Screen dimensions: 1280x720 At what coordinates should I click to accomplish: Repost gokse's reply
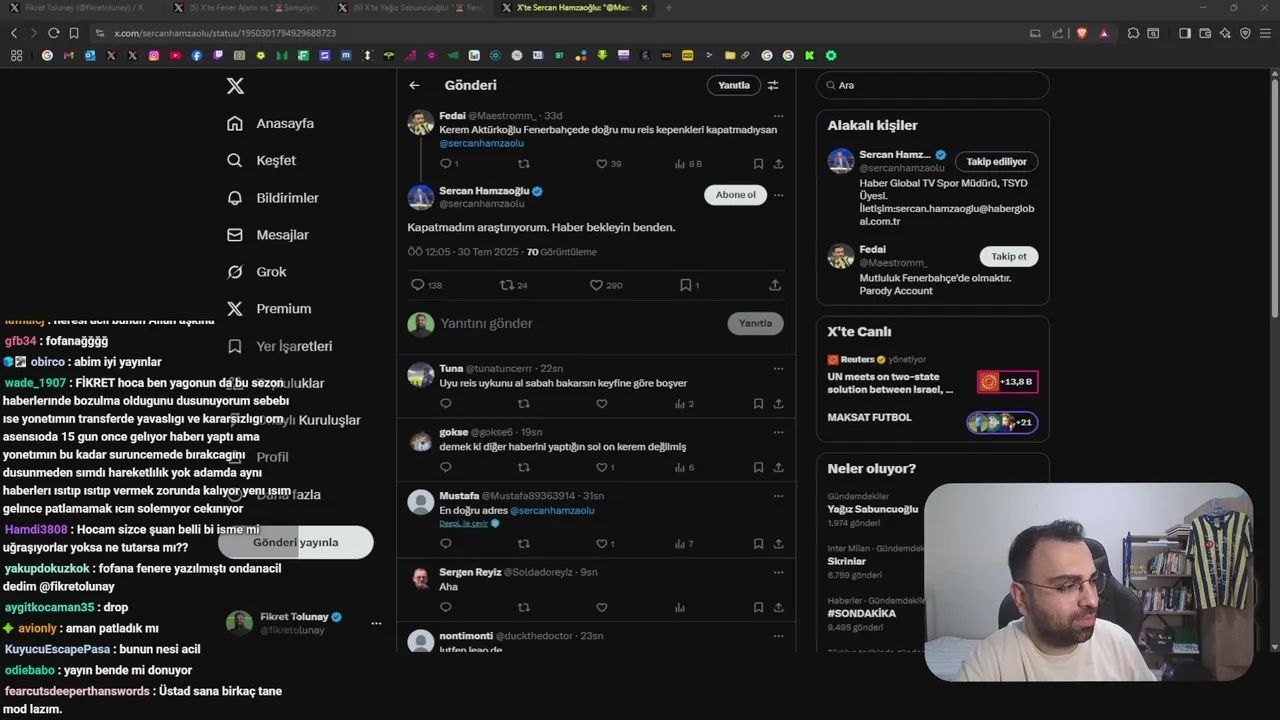point(523,467)
